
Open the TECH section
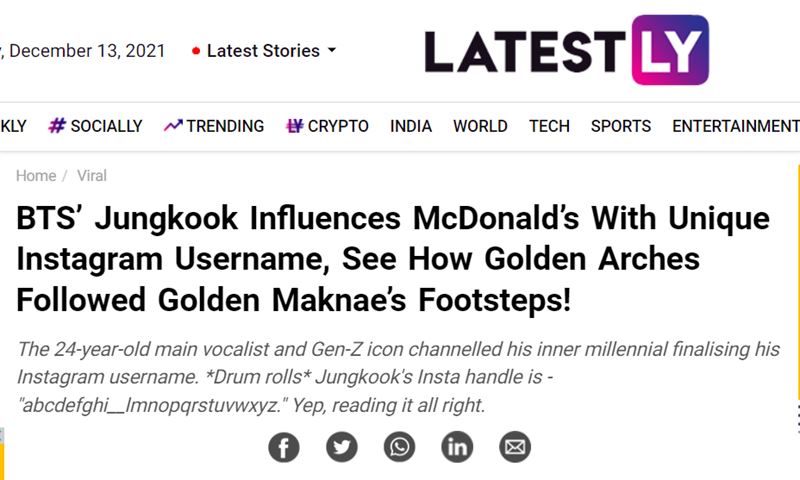(549, 126)
